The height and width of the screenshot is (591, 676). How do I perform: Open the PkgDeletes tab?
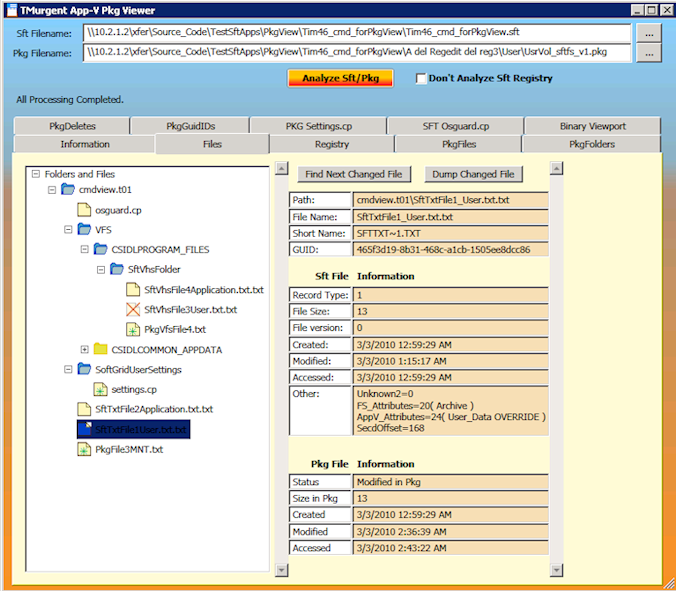click(72, 126)
